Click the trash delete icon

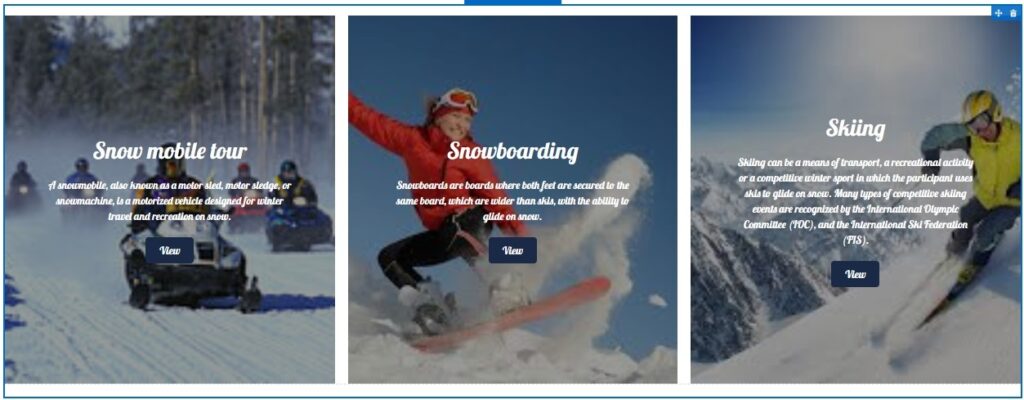1013,13
